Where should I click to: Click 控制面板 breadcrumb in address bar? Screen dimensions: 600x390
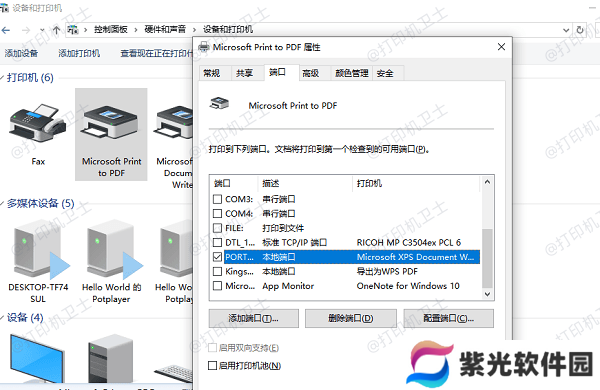[111, 29]
